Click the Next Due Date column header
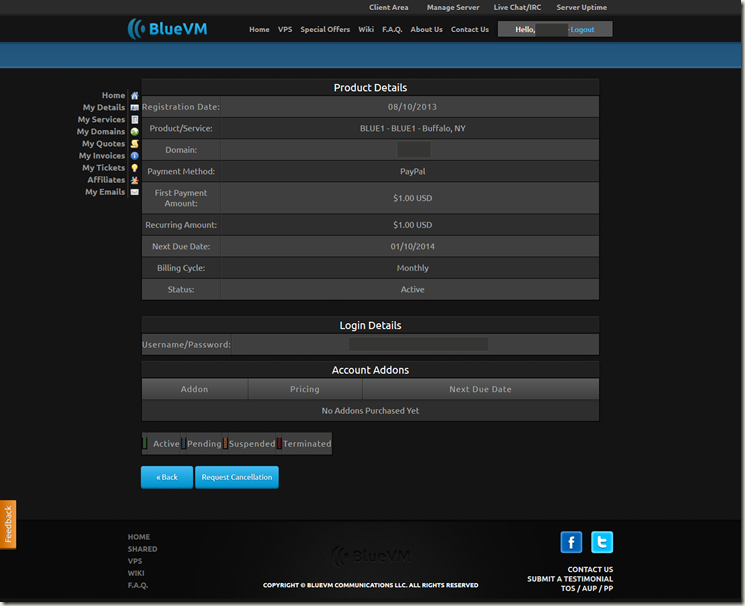This screenshot has height=606, width=745. point(480,389)
